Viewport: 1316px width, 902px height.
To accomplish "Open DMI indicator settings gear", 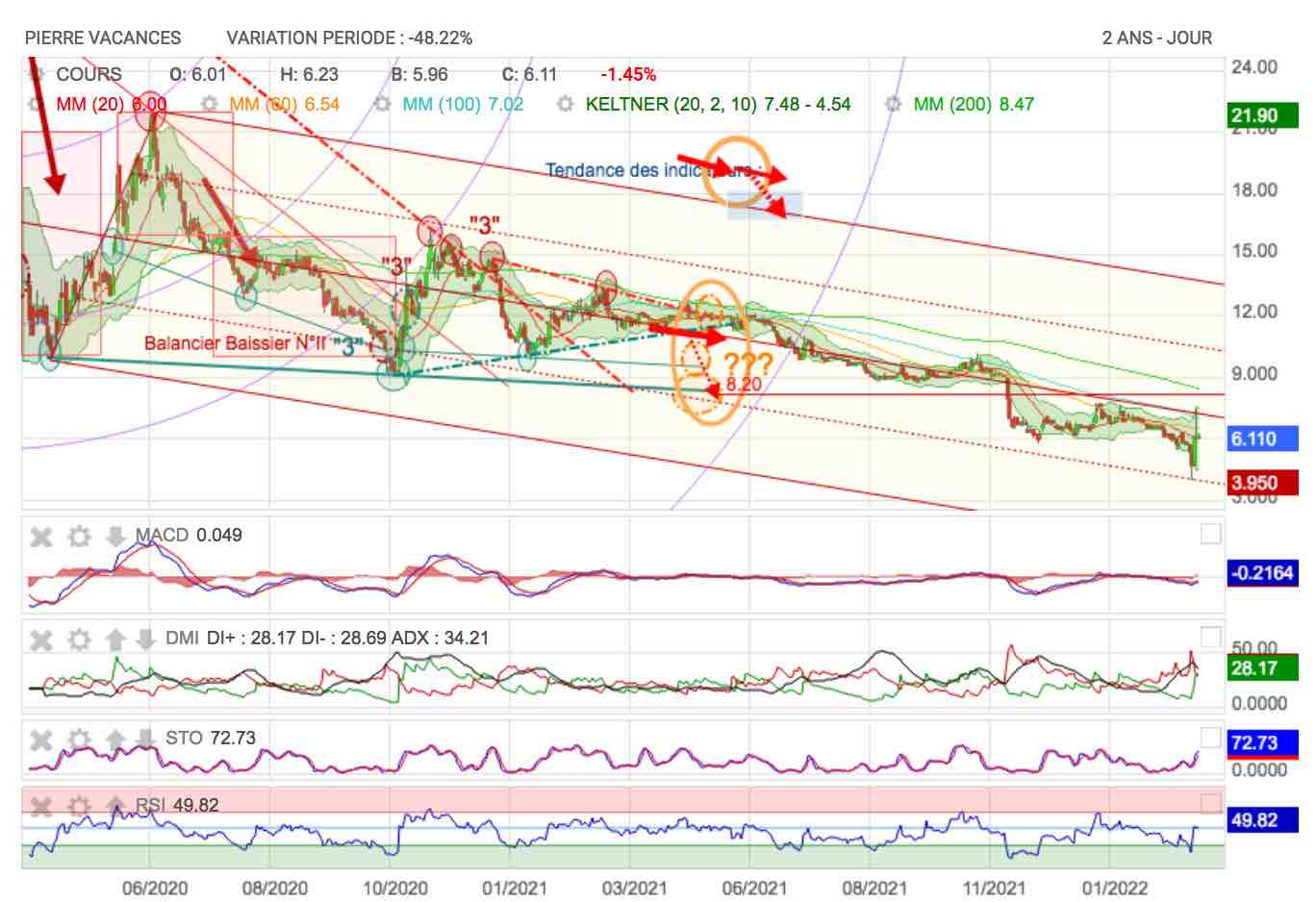I will tap(79, 639).
